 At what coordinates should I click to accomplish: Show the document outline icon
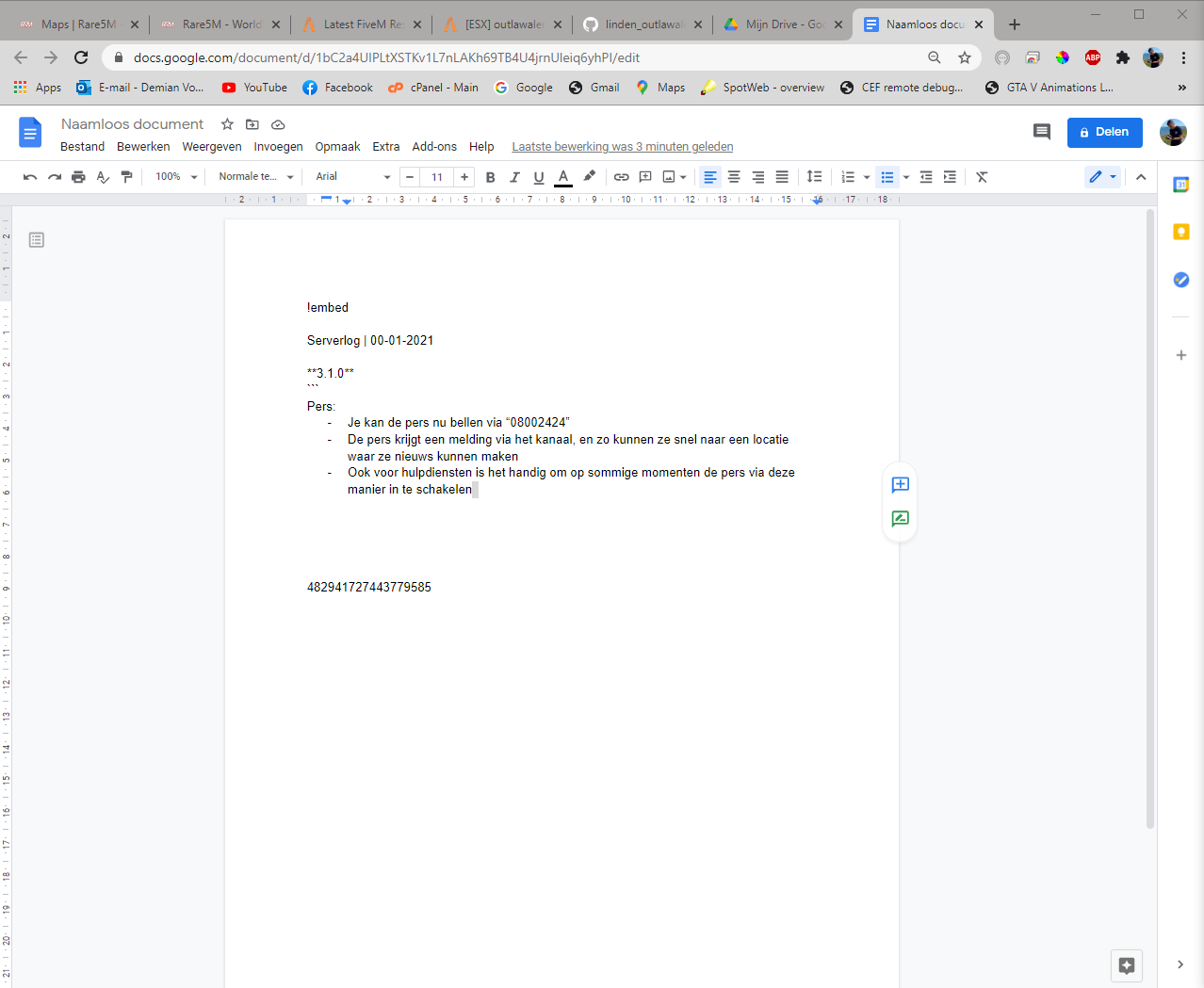coord(37,240)
